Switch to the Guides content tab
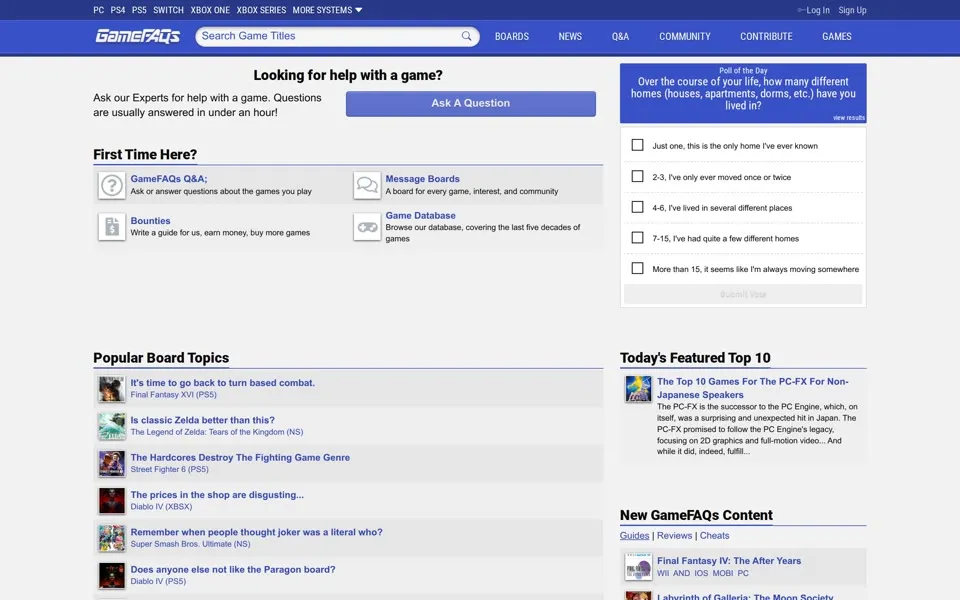 pyautogui.click(x=634, y=535)
